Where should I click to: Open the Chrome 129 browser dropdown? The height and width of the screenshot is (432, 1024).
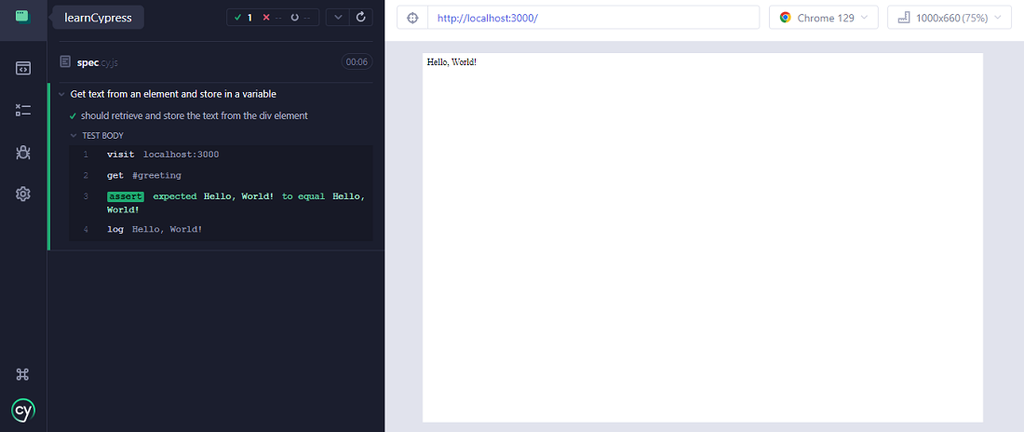coord(824,18)
